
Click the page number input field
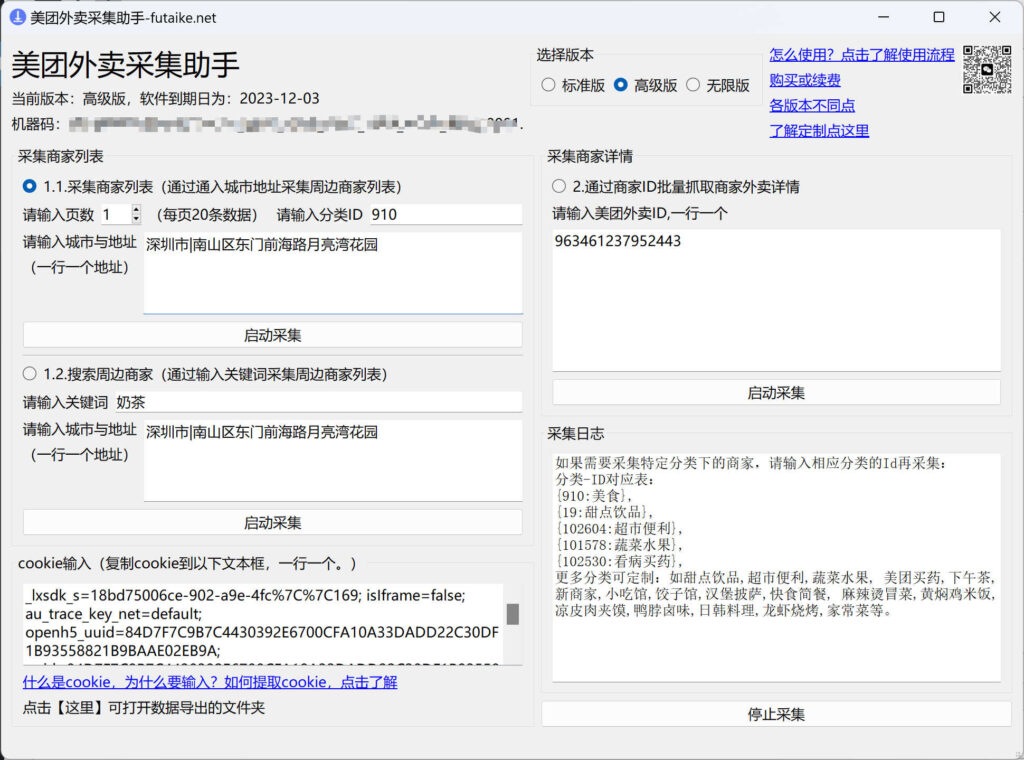tap(116, 214)
